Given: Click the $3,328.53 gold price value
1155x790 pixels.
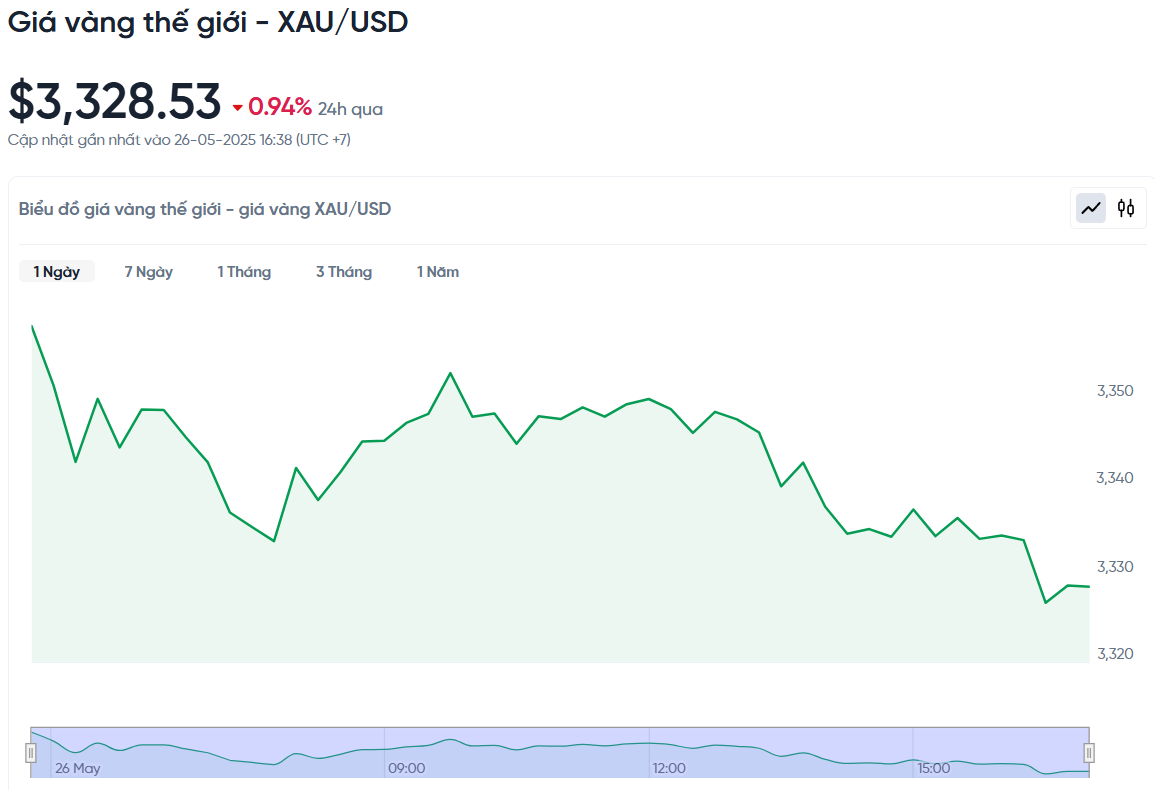Looking at the screenshot, I should click(x=114, y=101).
